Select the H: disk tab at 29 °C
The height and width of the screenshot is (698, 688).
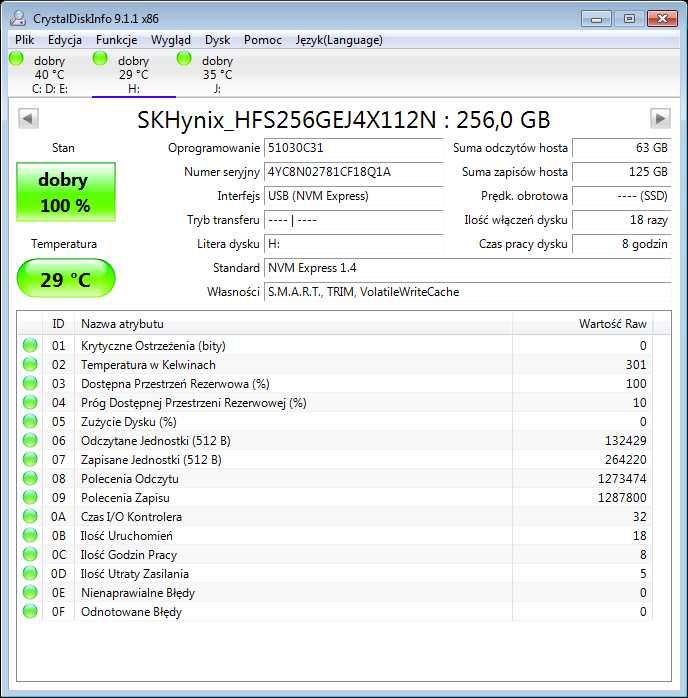pos(134,74)
